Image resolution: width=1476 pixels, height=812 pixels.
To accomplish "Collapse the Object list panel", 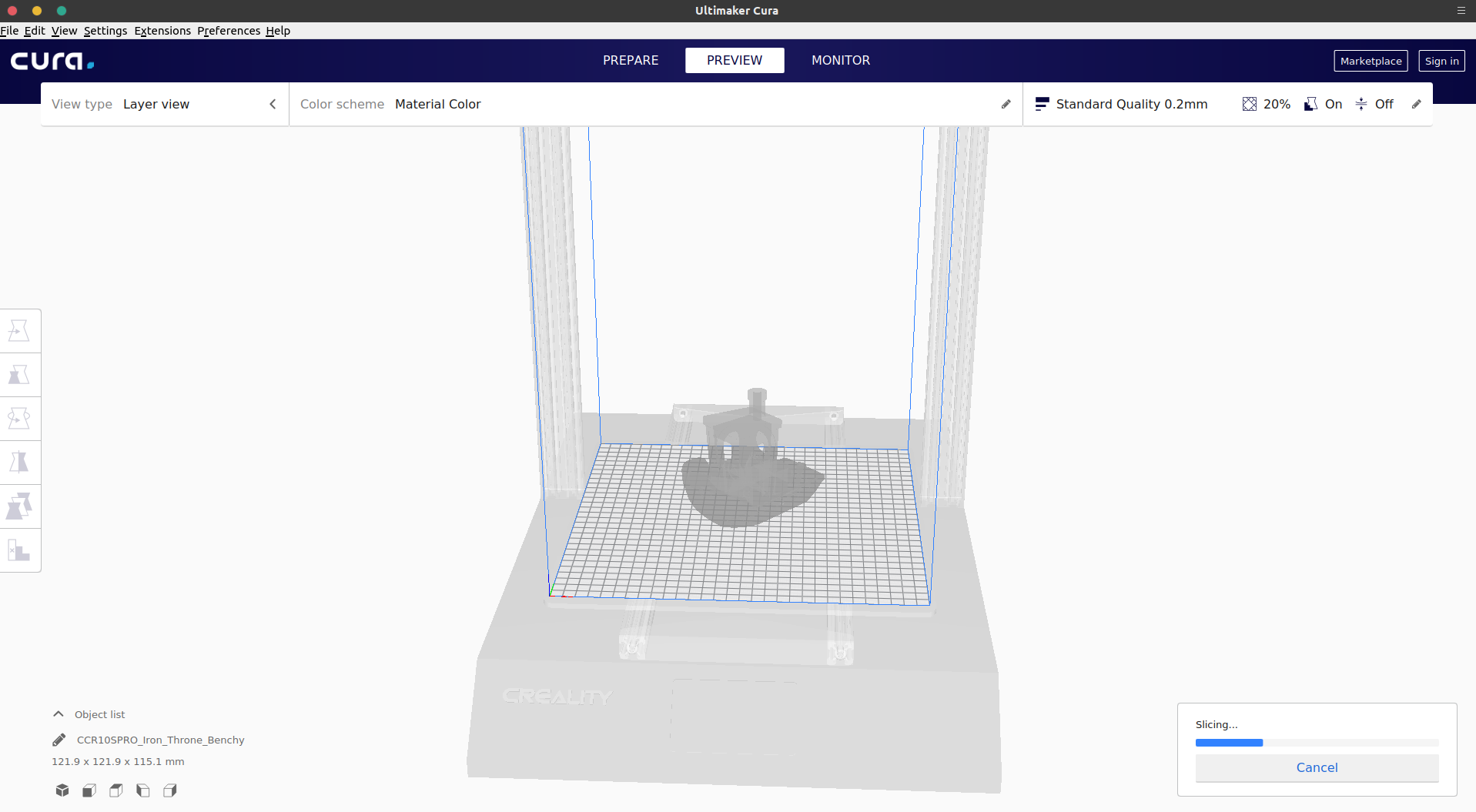I will click(59, 713).
